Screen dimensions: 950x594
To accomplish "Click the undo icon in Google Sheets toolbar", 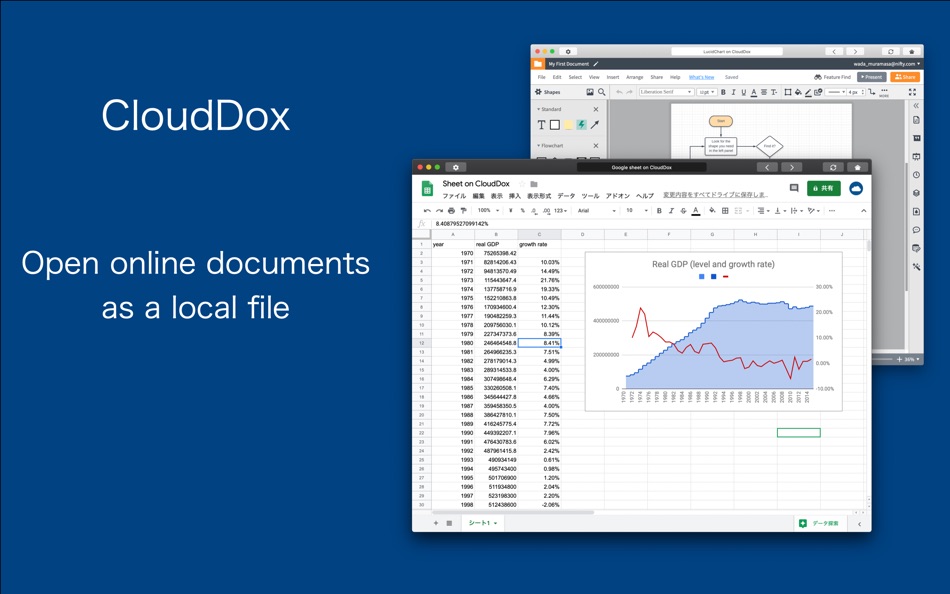I will 427,211.
